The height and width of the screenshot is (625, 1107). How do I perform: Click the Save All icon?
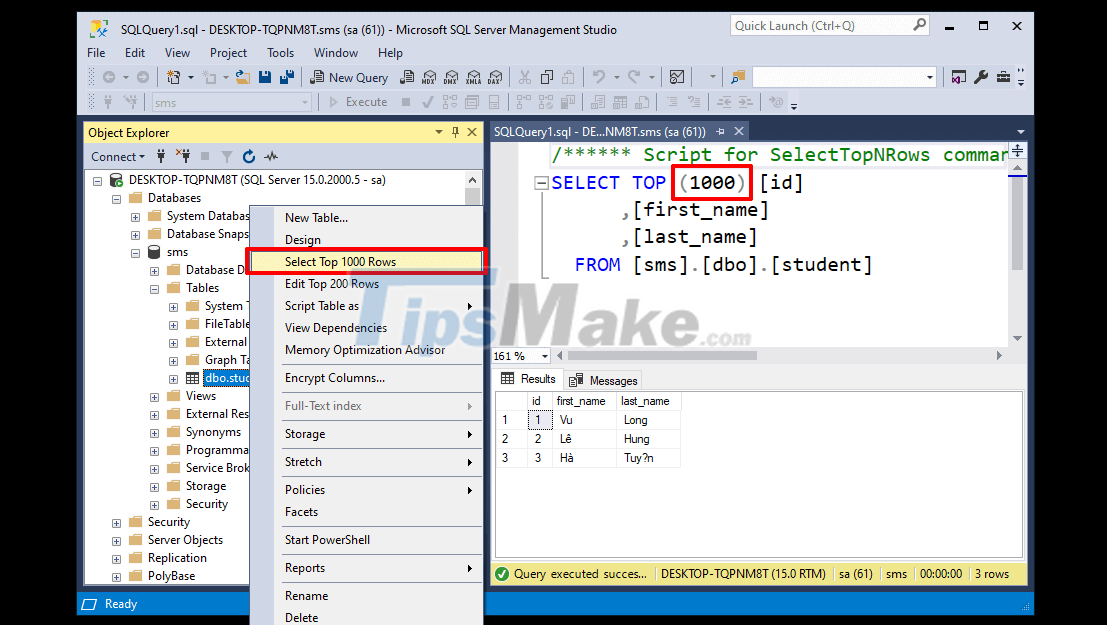286,77
